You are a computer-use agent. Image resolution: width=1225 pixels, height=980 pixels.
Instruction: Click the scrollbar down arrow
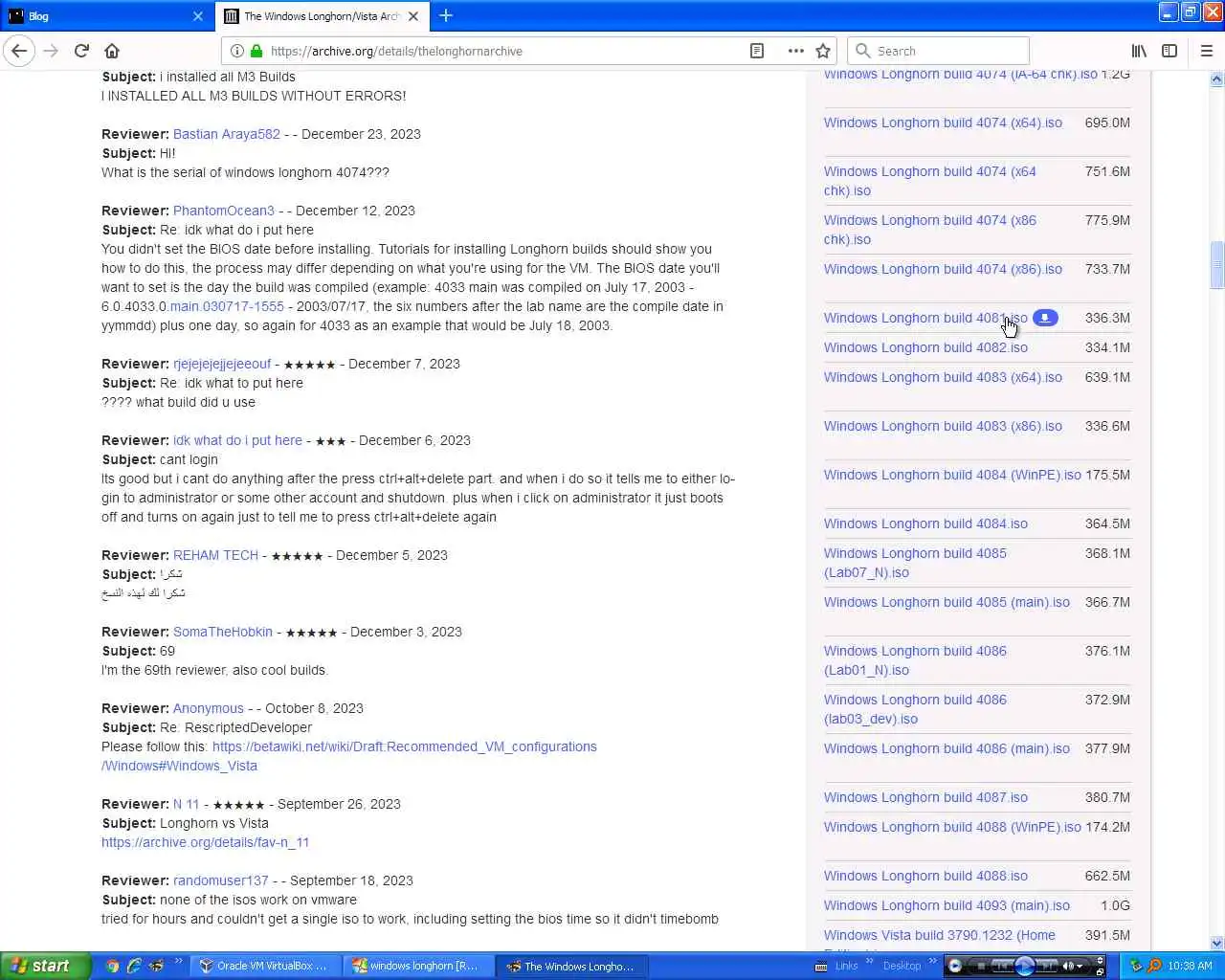[x=1217, y=944]
